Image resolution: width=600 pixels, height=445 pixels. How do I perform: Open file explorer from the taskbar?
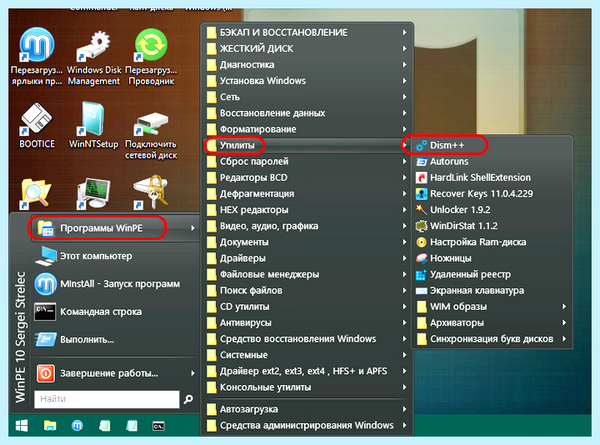pos(50,425)
